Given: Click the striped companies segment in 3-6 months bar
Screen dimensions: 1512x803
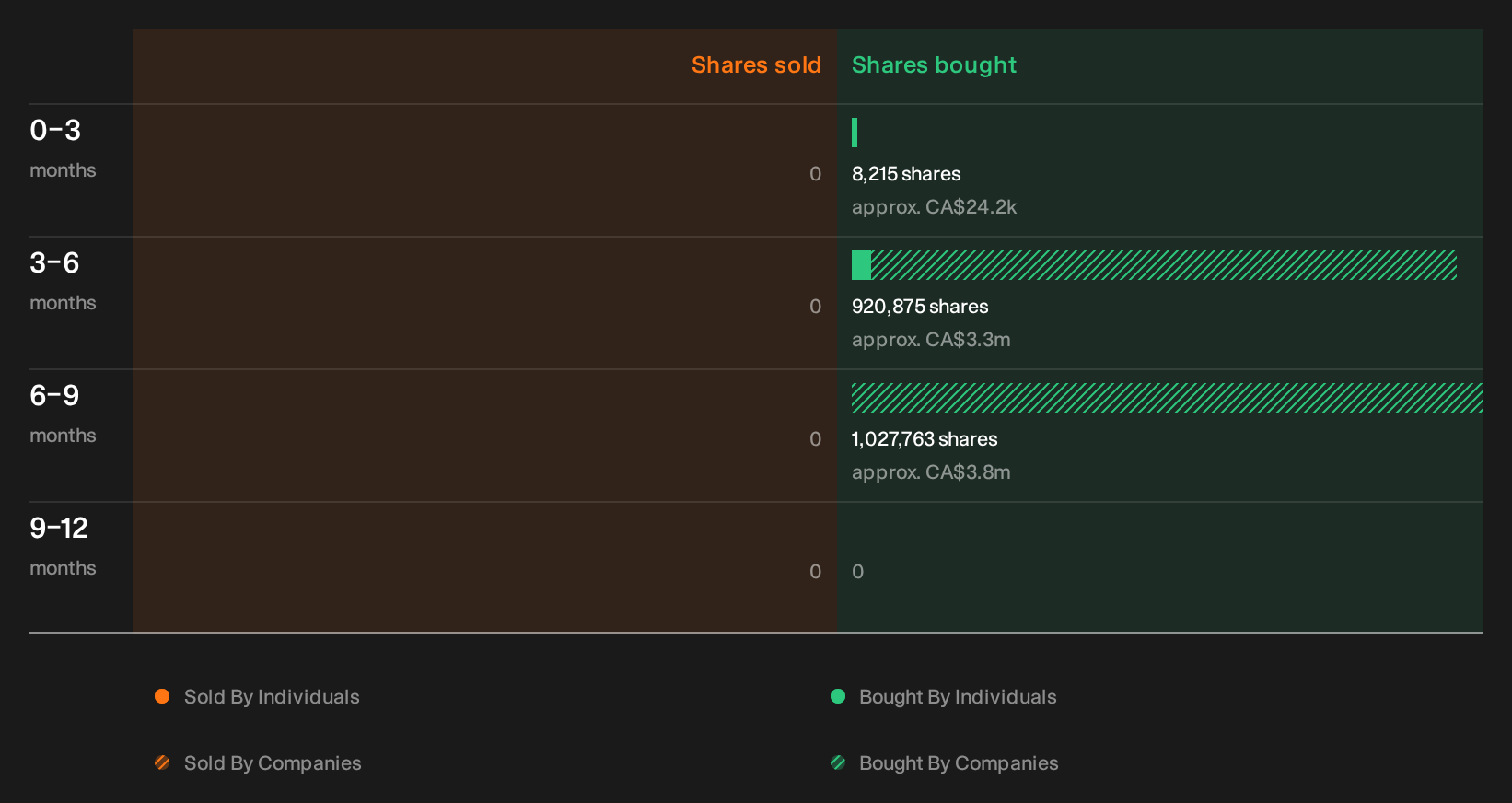Looking at the screenshot, I should [1164, 265].
